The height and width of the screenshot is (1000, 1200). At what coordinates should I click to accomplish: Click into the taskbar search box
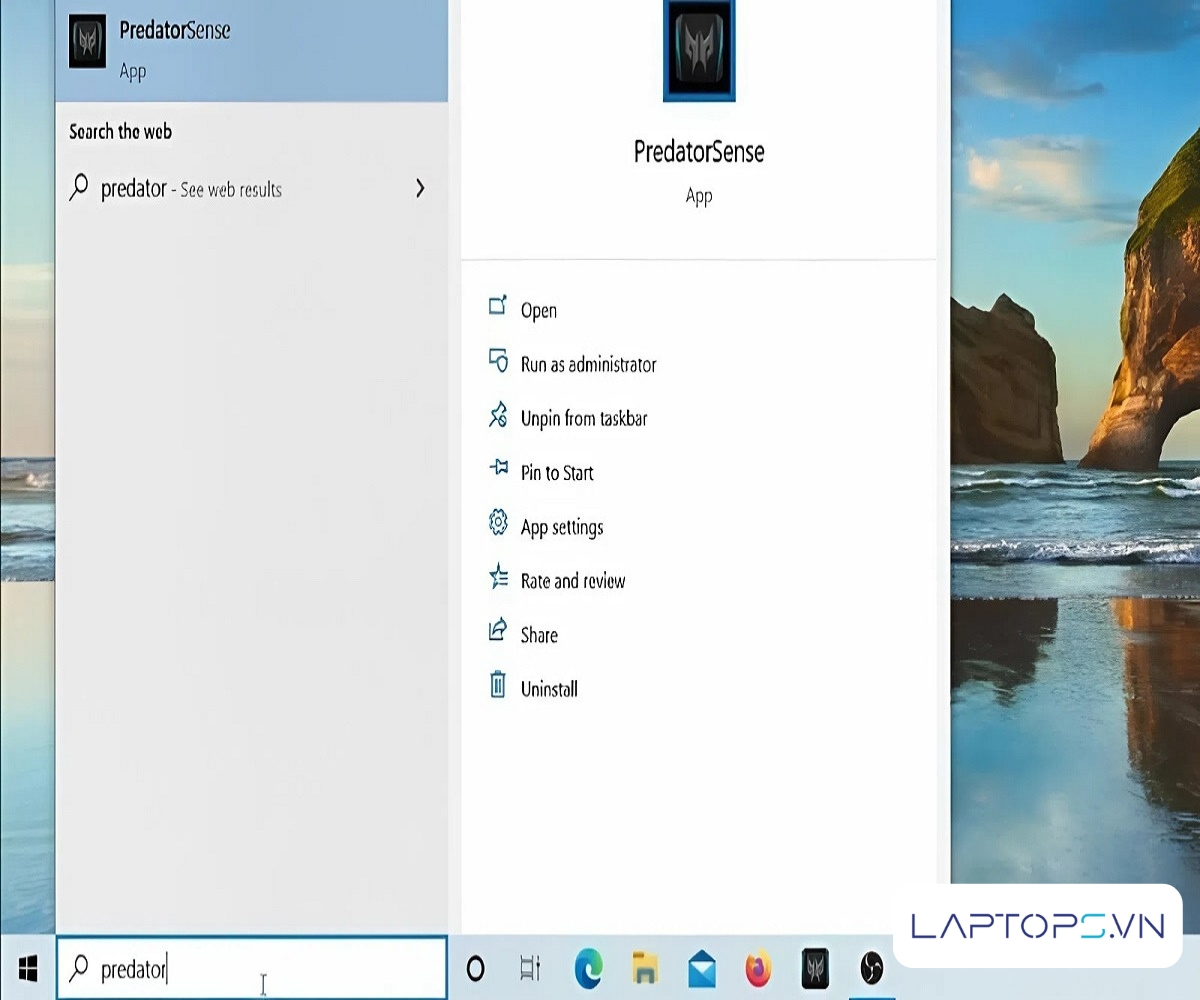tap(251, 968)
